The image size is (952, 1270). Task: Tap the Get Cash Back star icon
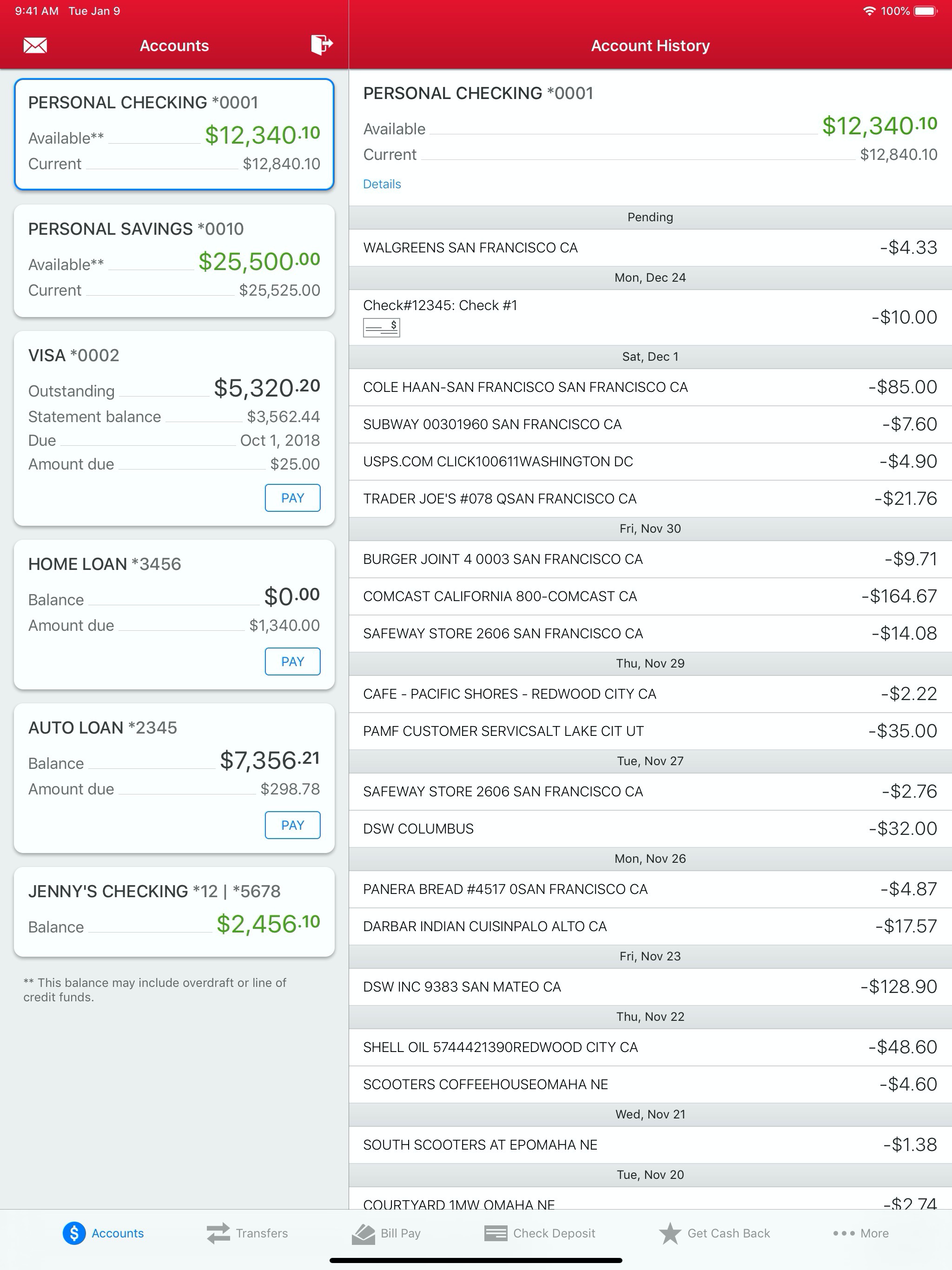pyautogui.click(x=669, y=1233)
